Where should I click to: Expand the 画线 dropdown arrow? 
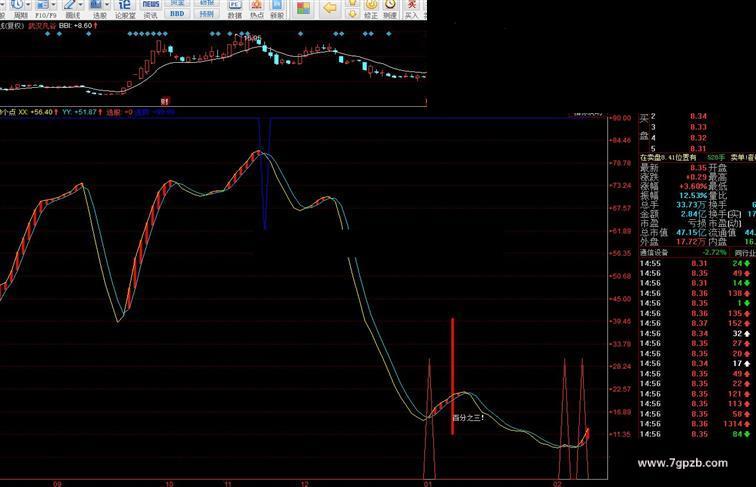[x=80, y=5]
